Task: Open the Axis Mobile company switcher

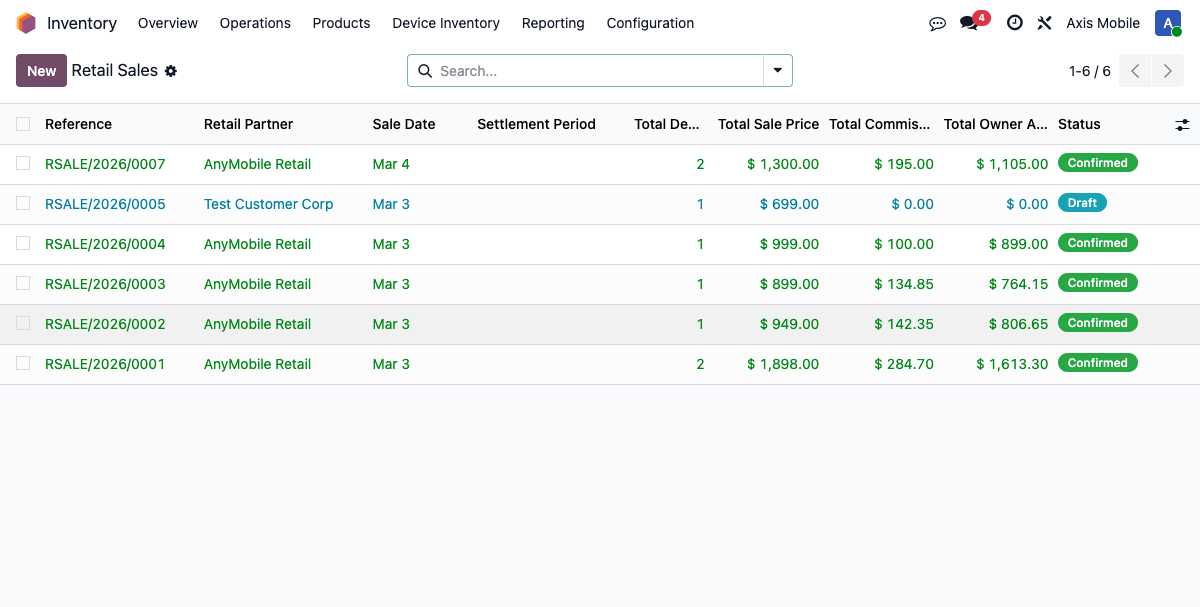Action: click(x=1103, y=23)
